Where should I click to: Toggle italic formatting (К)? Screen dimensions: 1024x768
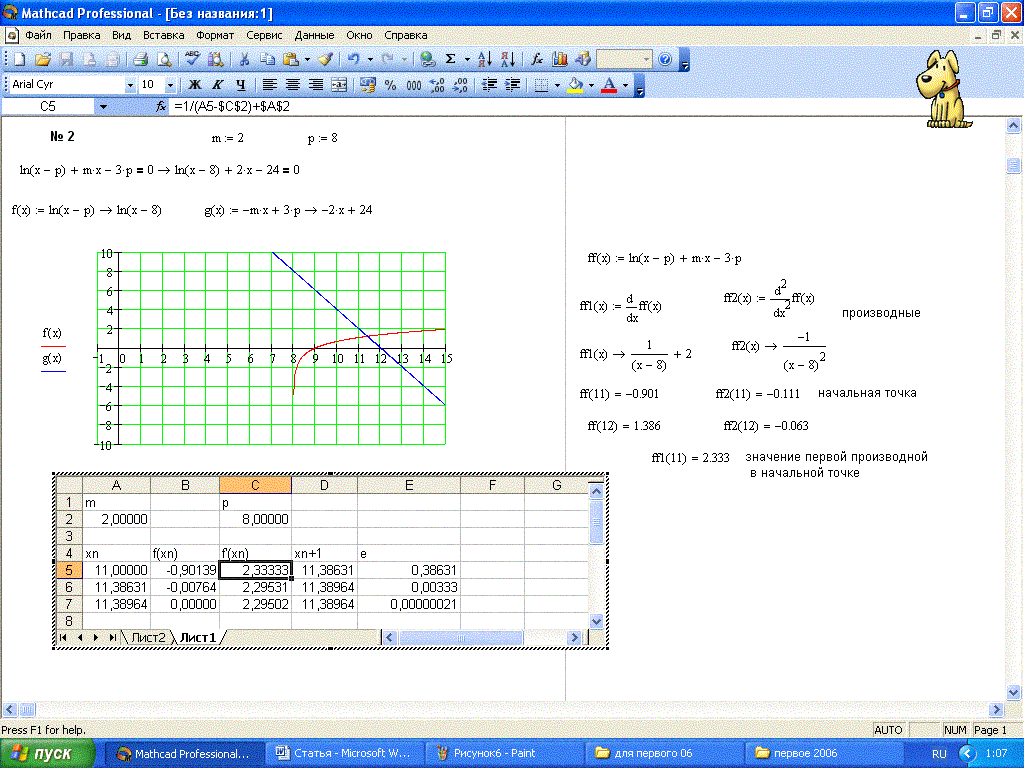pos(218,85)
